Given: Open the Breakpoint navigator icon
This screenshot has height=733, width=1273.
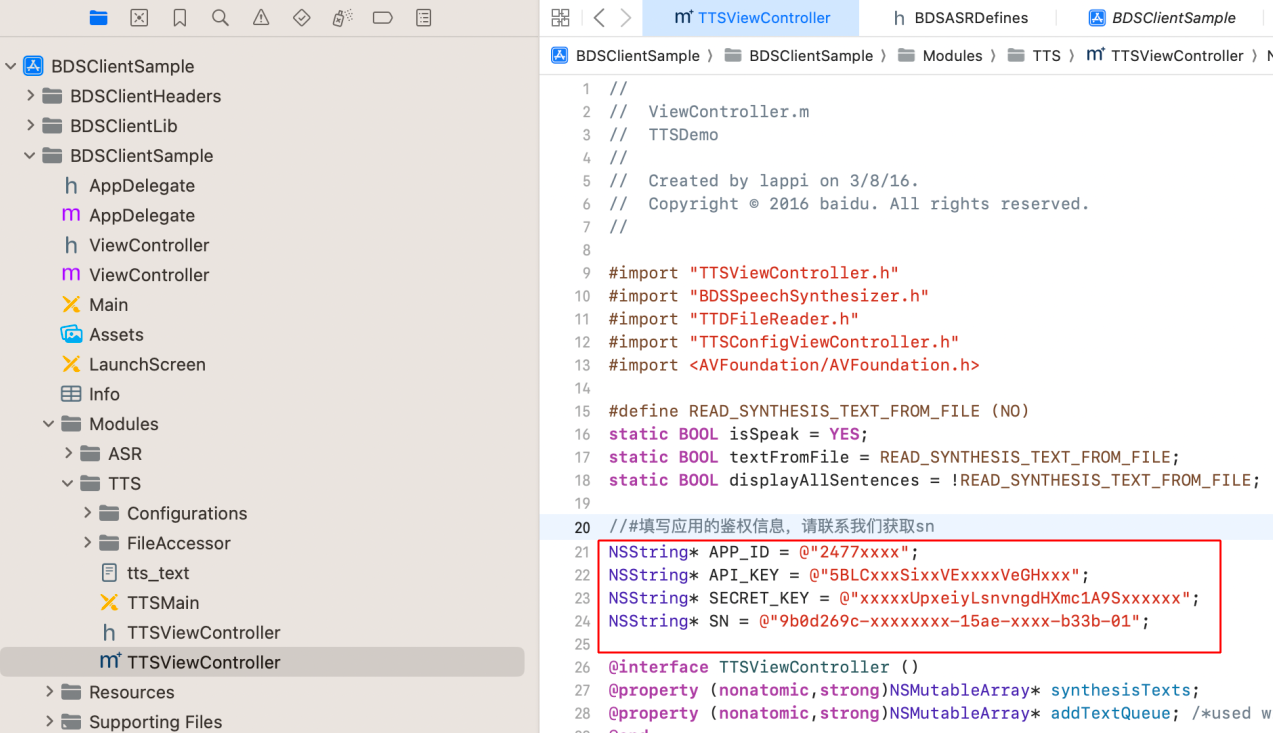Looking at the screenshot, I should 382,18.
